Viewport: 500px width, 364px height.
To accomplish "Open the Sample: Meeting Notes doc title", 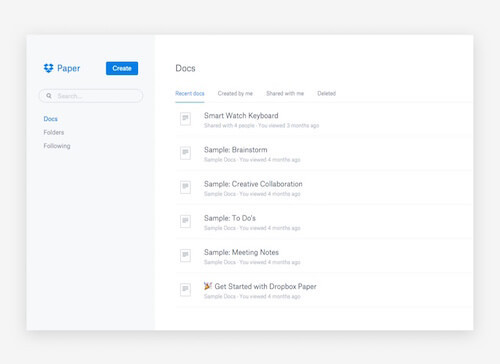I will point(241,252).
